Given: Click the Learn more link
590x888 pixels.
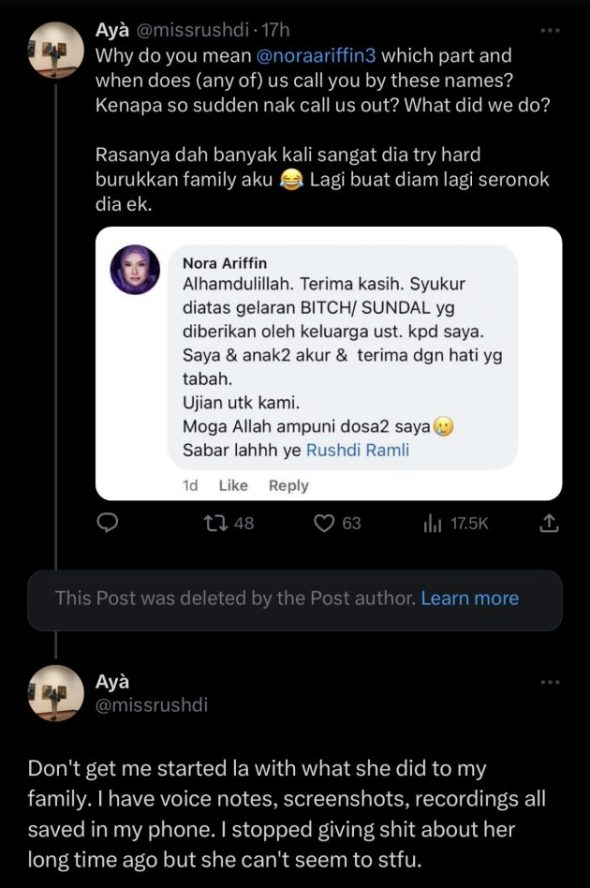Looking at the screenshot, I should [x=469, y=599].
